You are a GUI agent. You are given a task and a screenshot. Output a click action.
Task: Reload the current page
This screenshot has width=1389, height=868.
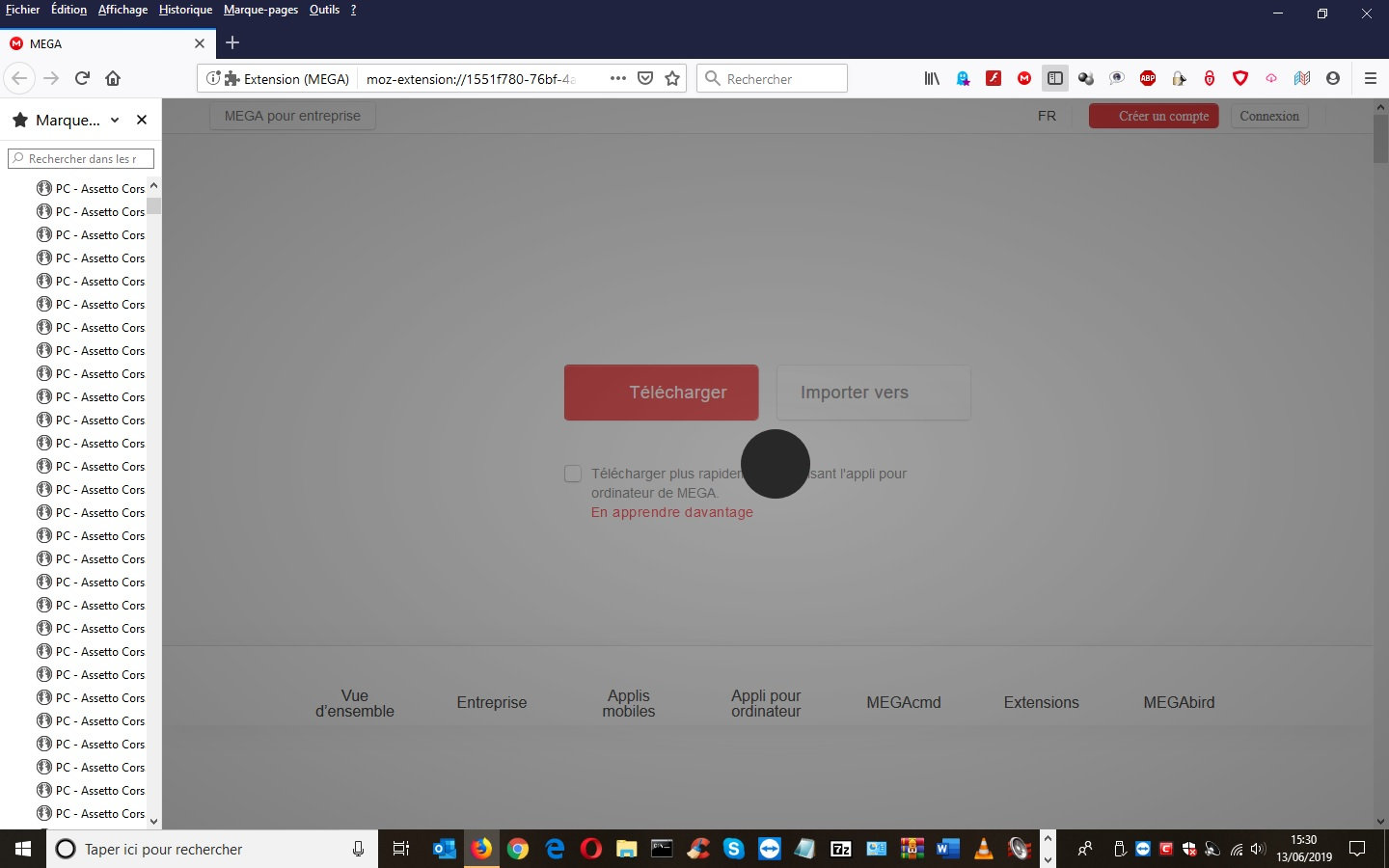pyautogui.click(x=82, y=78)
